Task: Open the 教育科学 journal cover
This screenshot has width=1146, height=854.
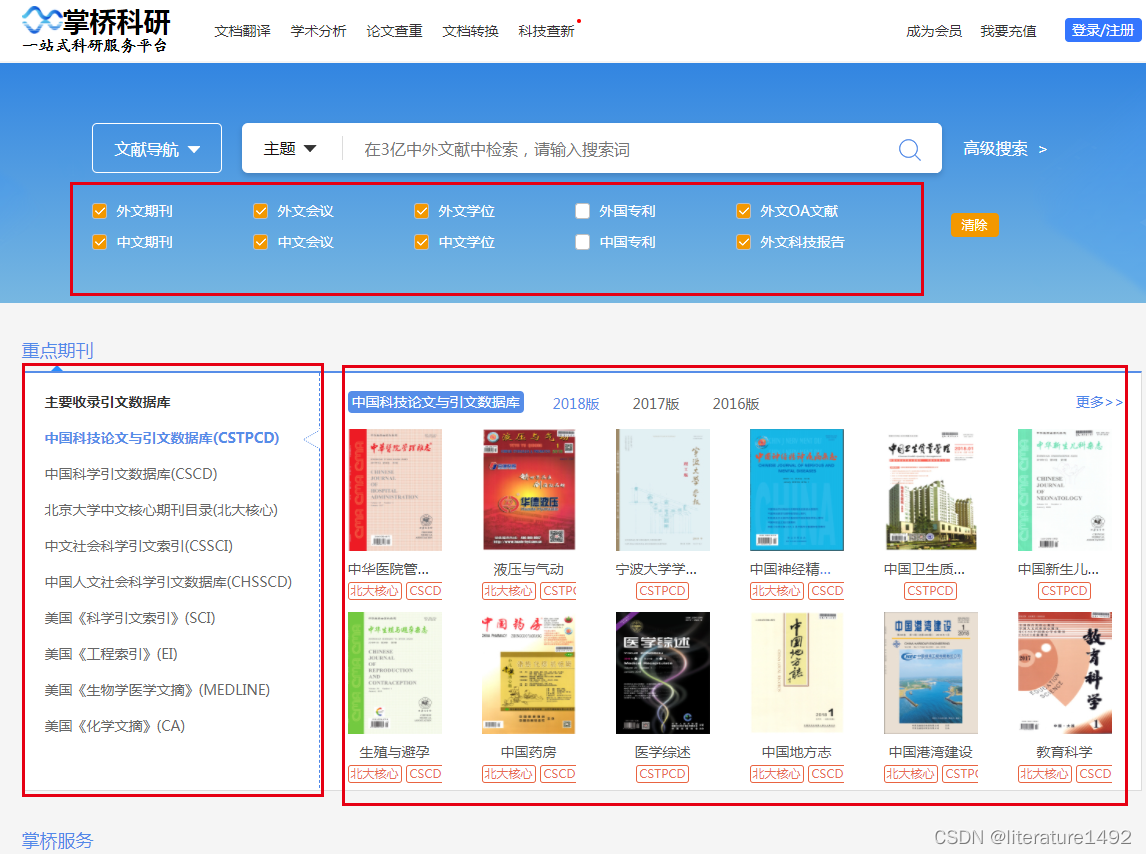Action: (x=1065, y=673)
